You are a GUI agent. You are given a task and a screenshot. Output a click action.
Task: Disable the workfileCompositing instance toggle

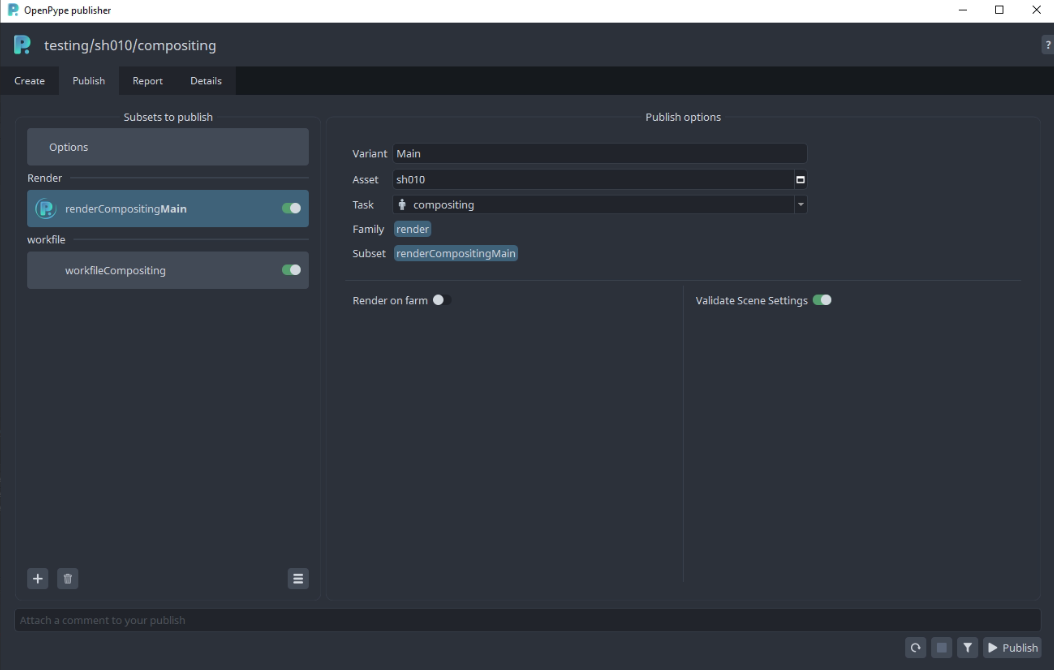pyautogui.click(x=292, y=269)
